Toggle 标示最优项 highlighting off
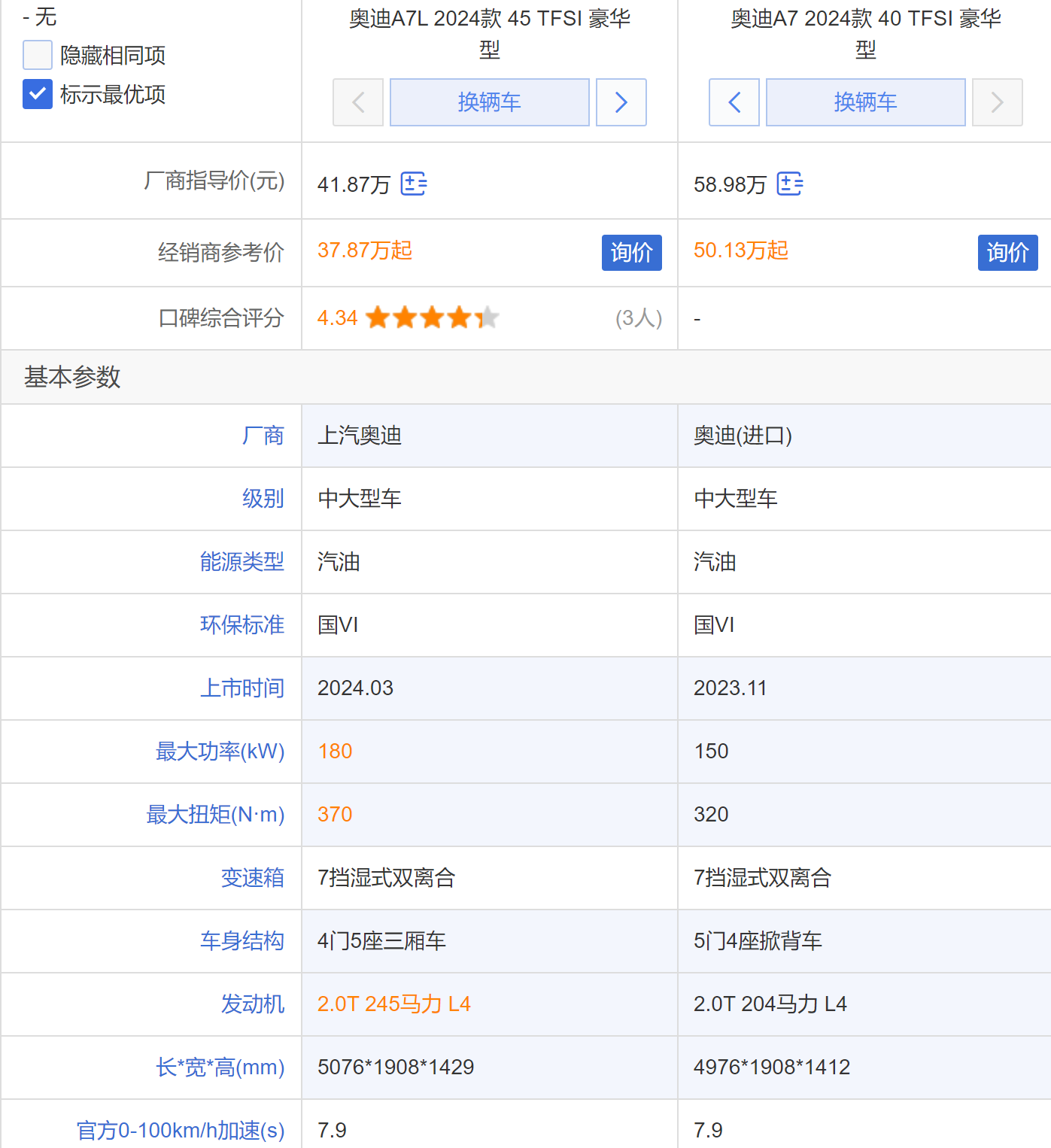The image size is (1051, 1148). point(37,95)
